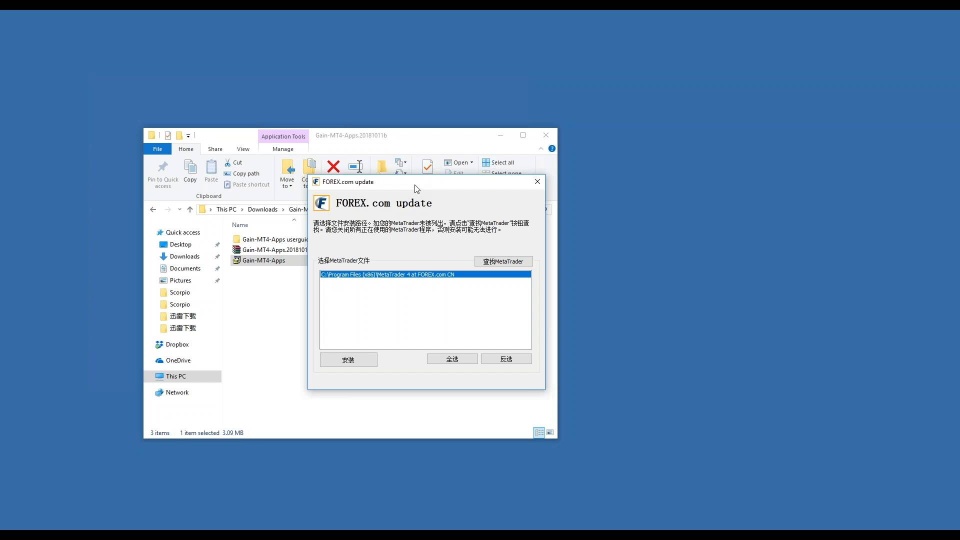
Task: Open the View ribbon tab
Action: (x=243, y=149)
